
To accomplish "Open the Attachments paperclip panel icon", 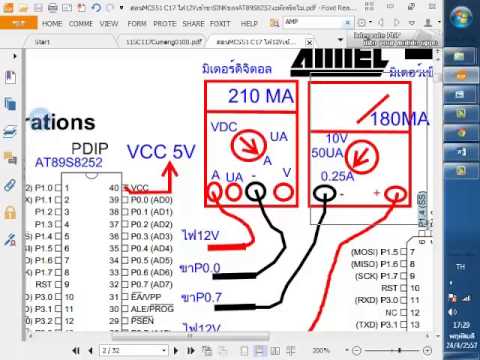I will tap(10, 185).
